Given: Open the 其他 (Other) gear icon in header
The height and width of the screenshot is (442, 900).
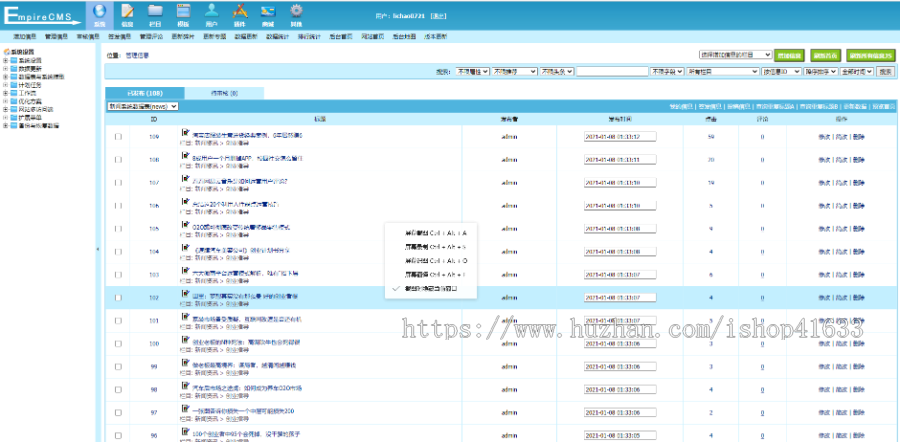Looking at the screenshot, I should [x=295, y=14].
